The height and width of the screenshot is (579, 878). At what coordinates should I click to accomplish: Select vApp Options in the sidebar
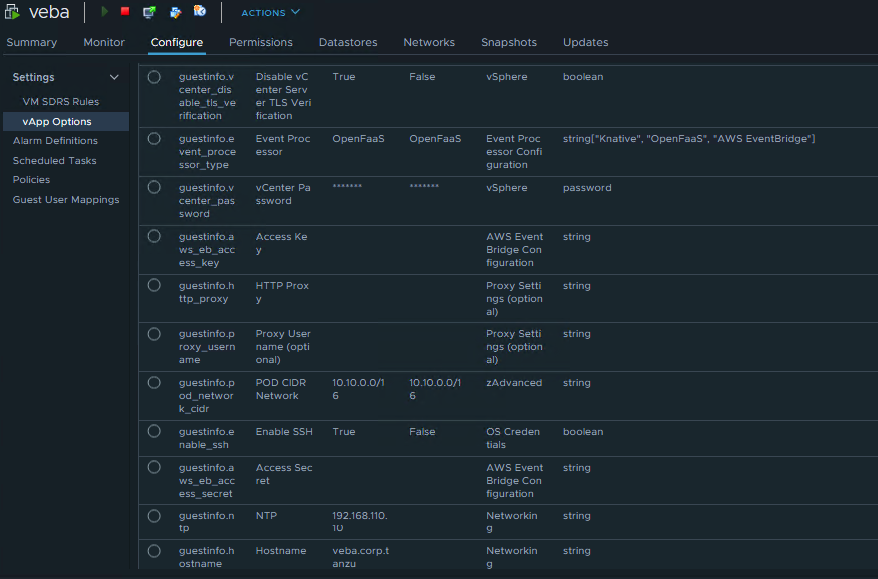66,122
